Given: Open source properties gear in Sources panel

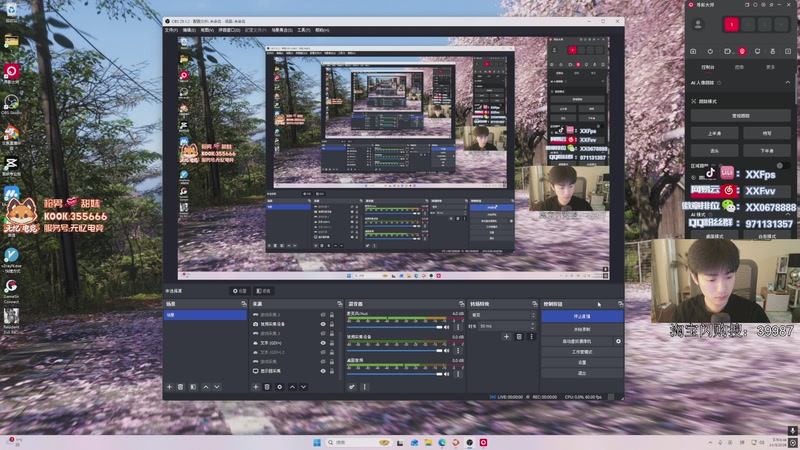Looking at the screenshot, I should point(280,387).
